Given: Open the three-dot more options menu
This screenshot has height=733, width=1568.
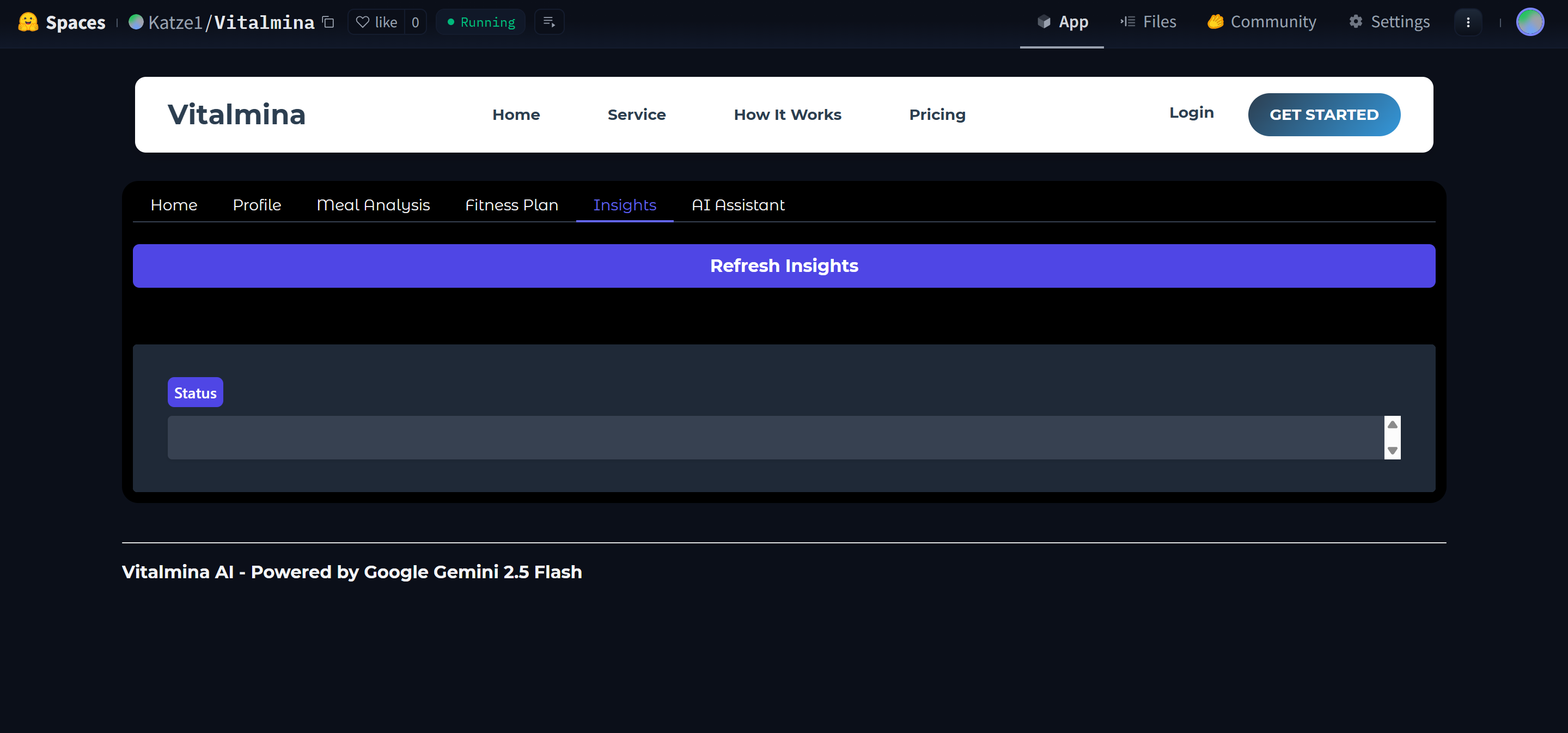Looking at the screenshot, I should 1468,22.
